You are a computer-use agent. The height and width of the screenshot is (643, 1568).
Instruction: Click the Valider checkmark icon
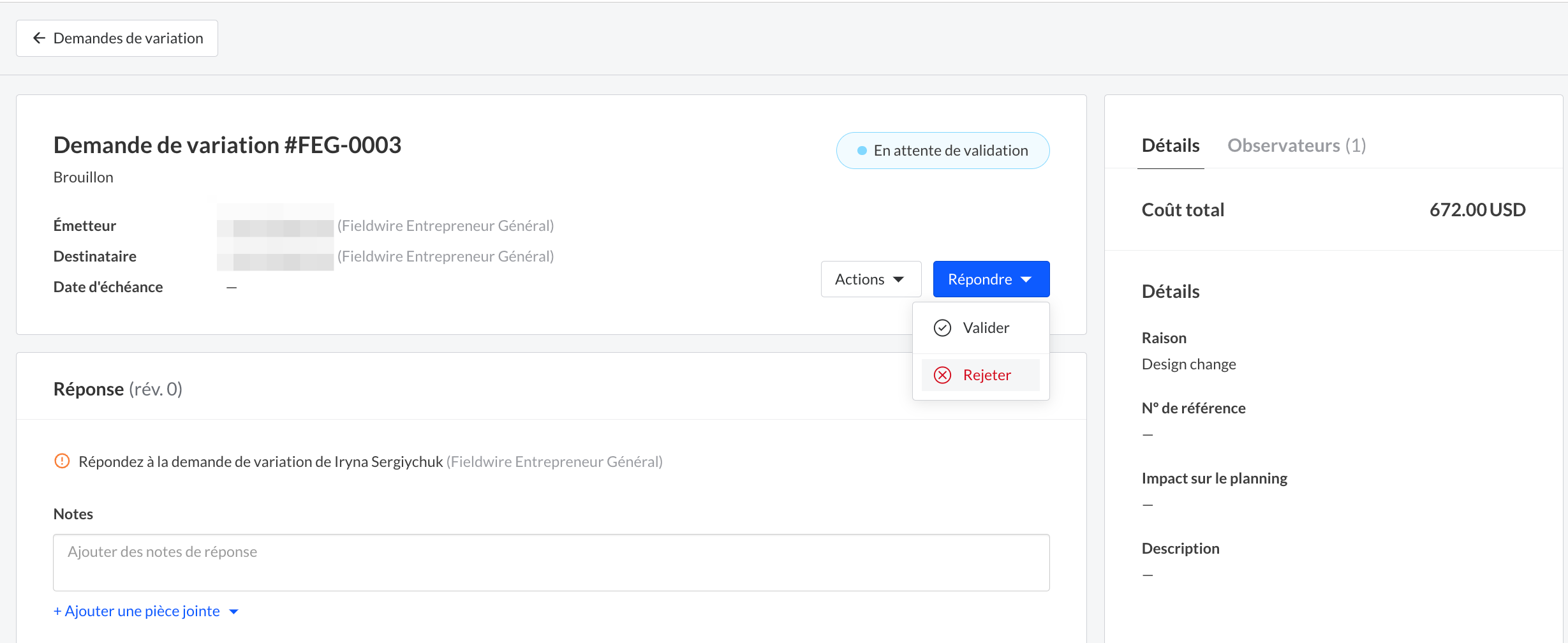click(x=942, y=328)
